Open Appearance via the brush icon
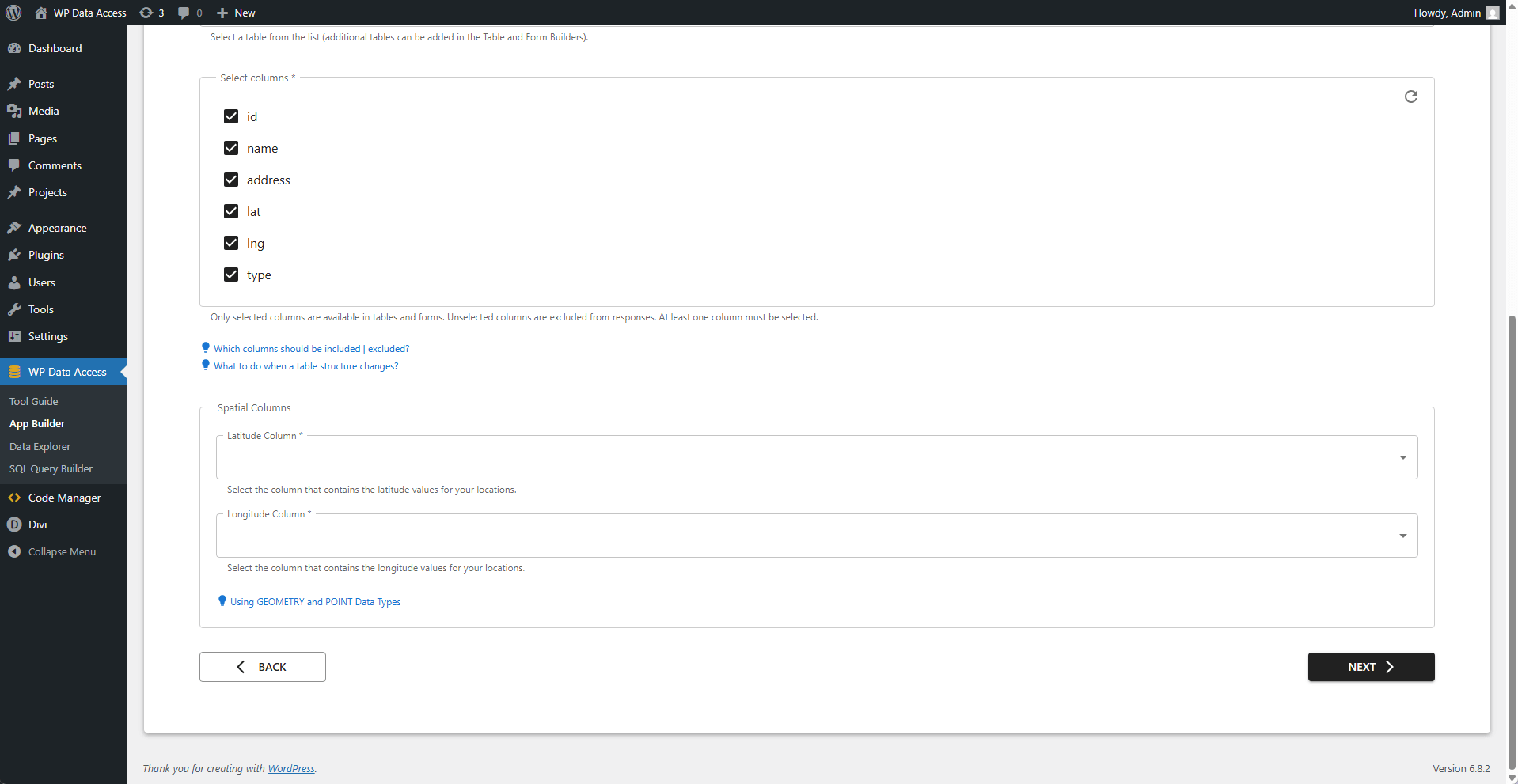This screenshot has height=784, width=1518. point(14,228)
